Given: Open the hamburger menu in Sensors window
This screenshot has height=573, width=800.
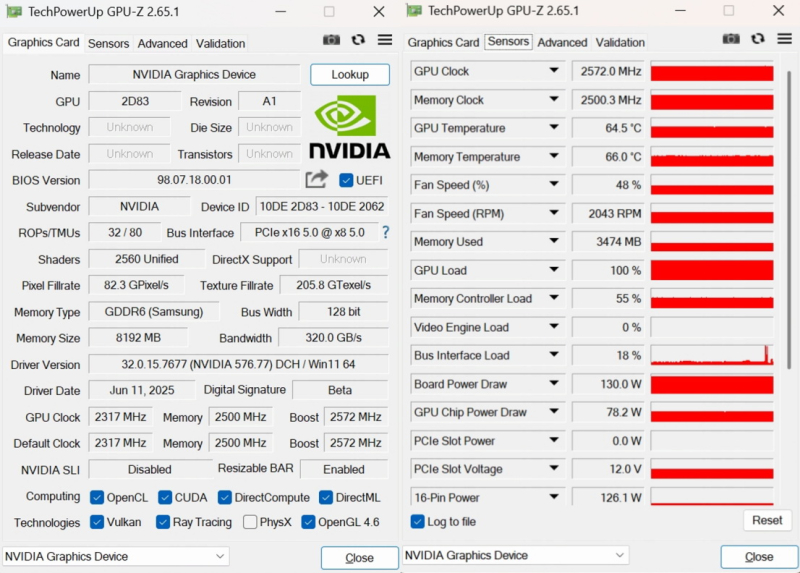Looking at the screenshot, I should [784, 39].
